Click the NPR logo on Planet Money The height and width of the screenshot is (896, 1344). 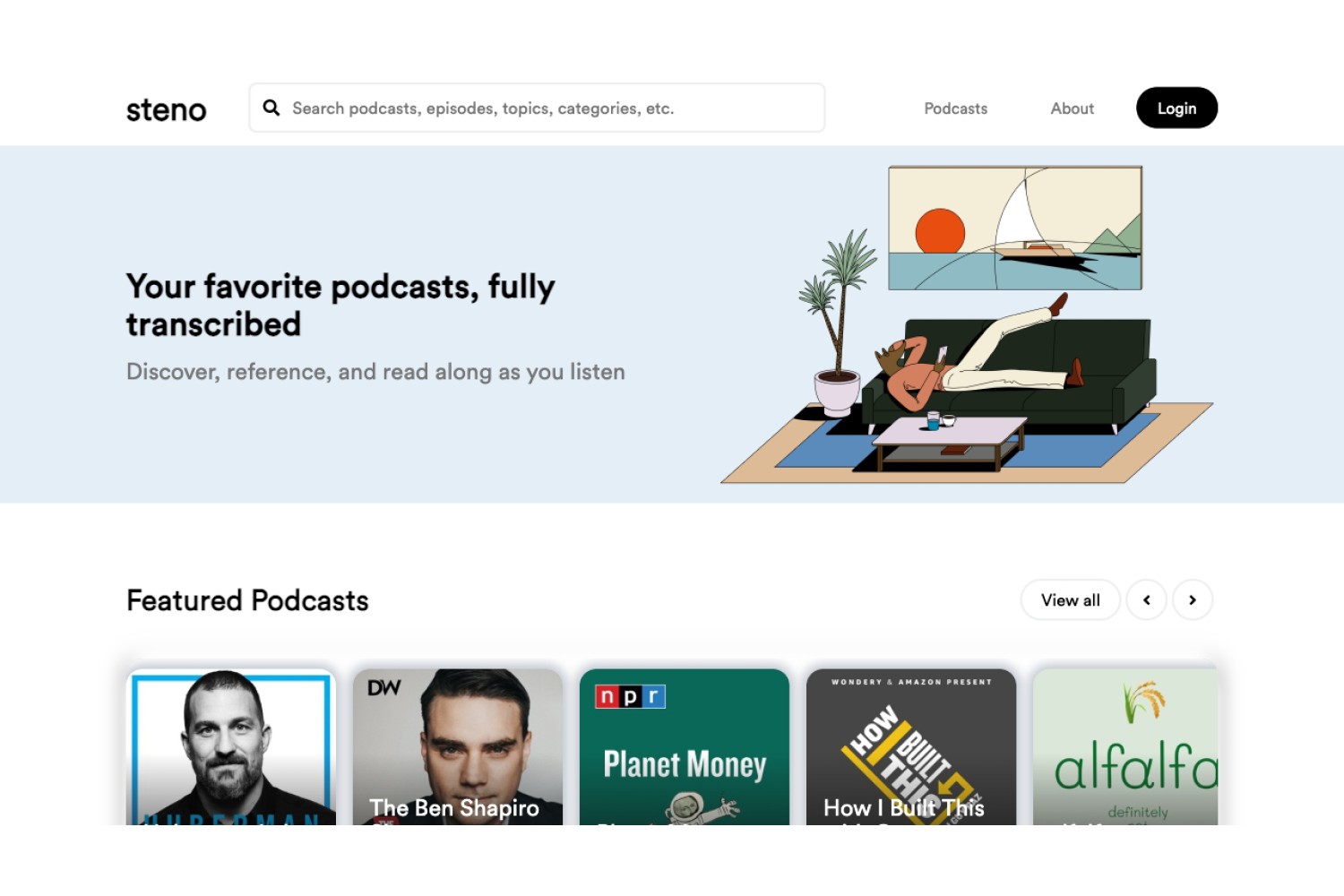click(x=631, y=696)
